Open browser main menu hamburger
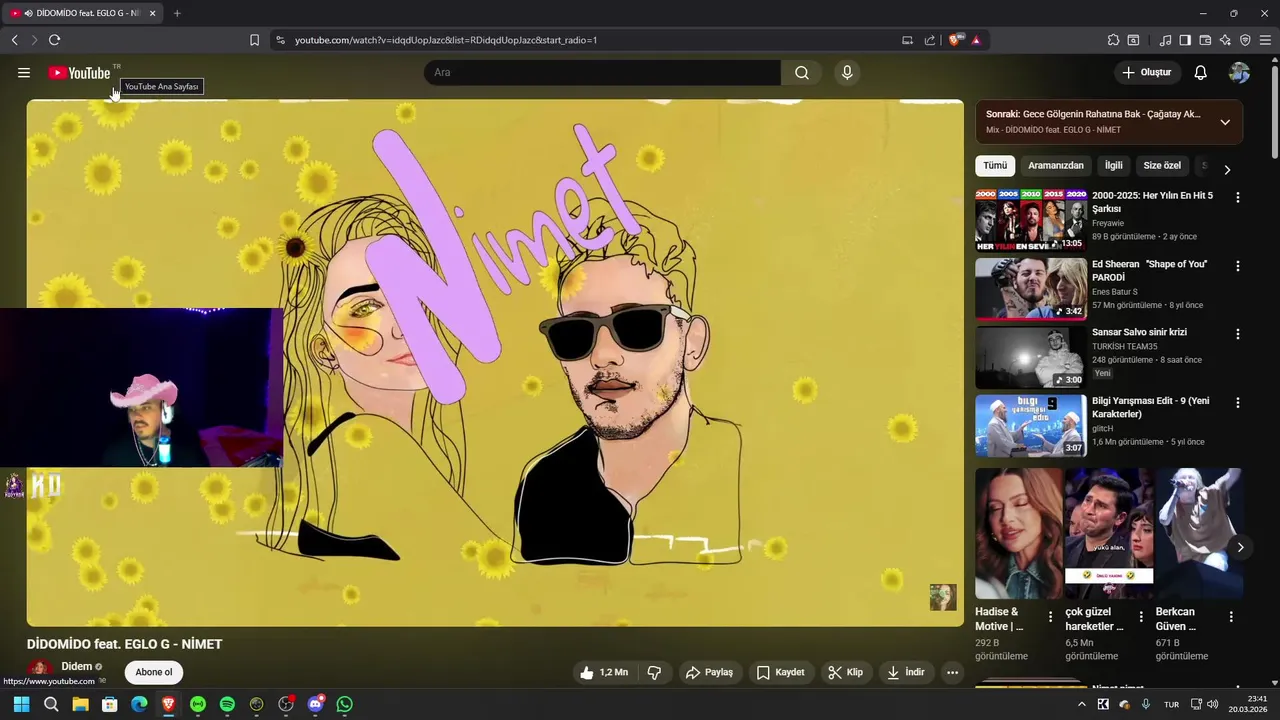The image size is (1280, 720). pyautogui.click(x=1265, y=40)
